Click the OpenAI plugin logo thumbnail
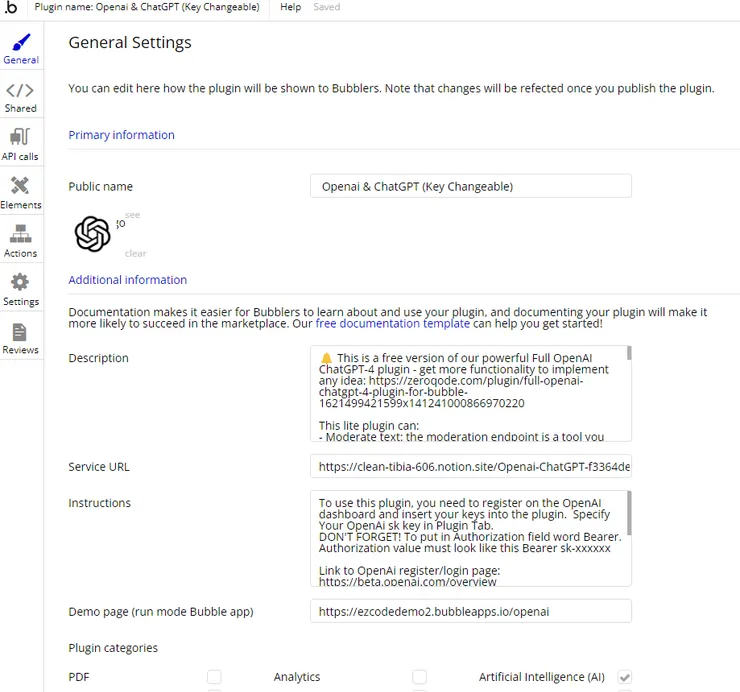This screenshot has height=692, width=740. click(x=92, y=234)
